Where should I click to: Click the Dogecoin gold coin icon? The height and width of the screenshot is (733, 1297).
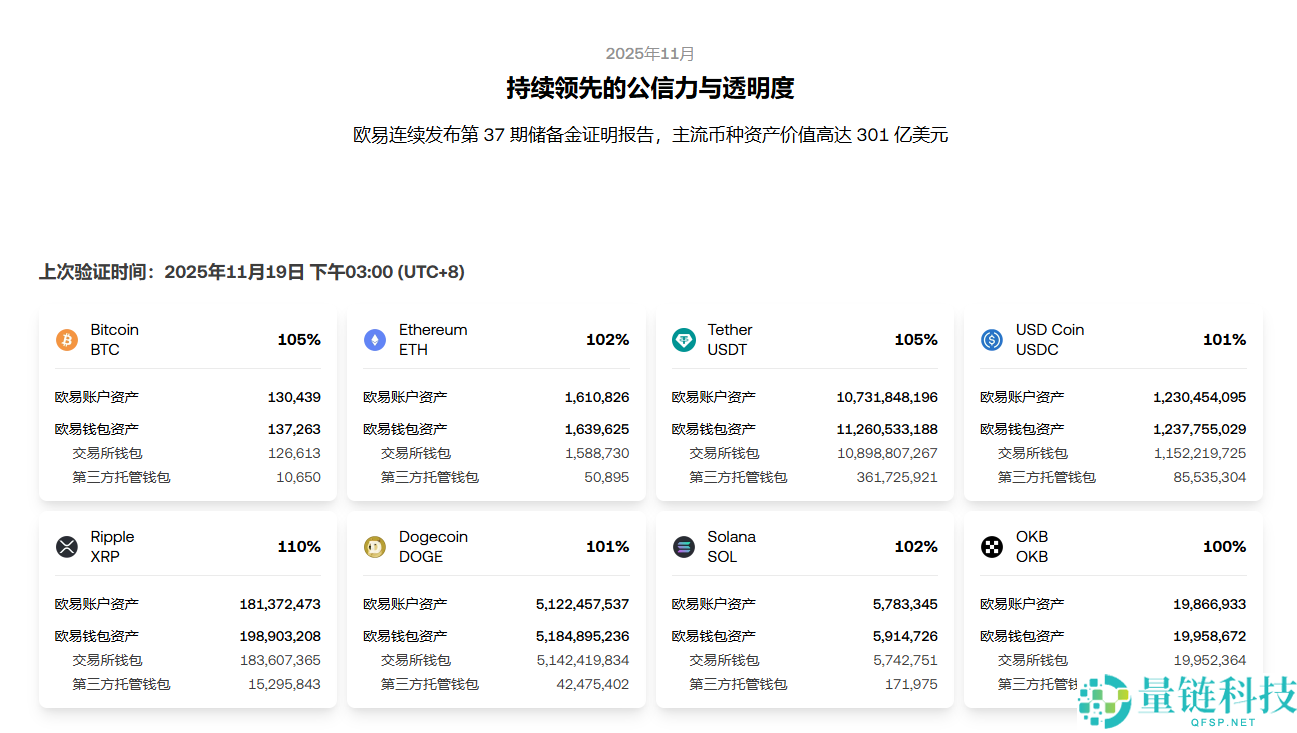coord(375,547)
